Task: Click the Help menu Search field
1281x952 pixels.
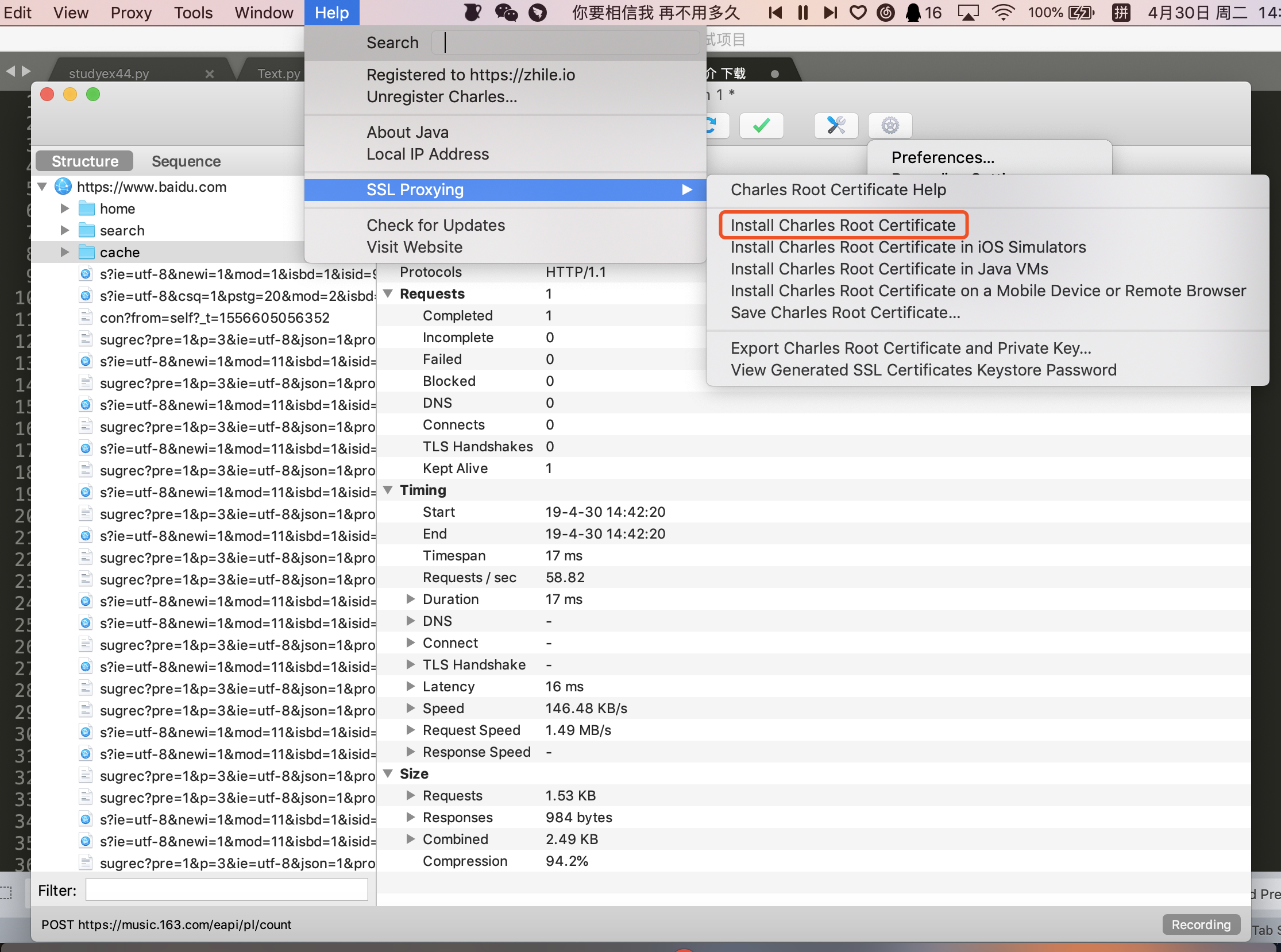Action: tap(565, 42)
